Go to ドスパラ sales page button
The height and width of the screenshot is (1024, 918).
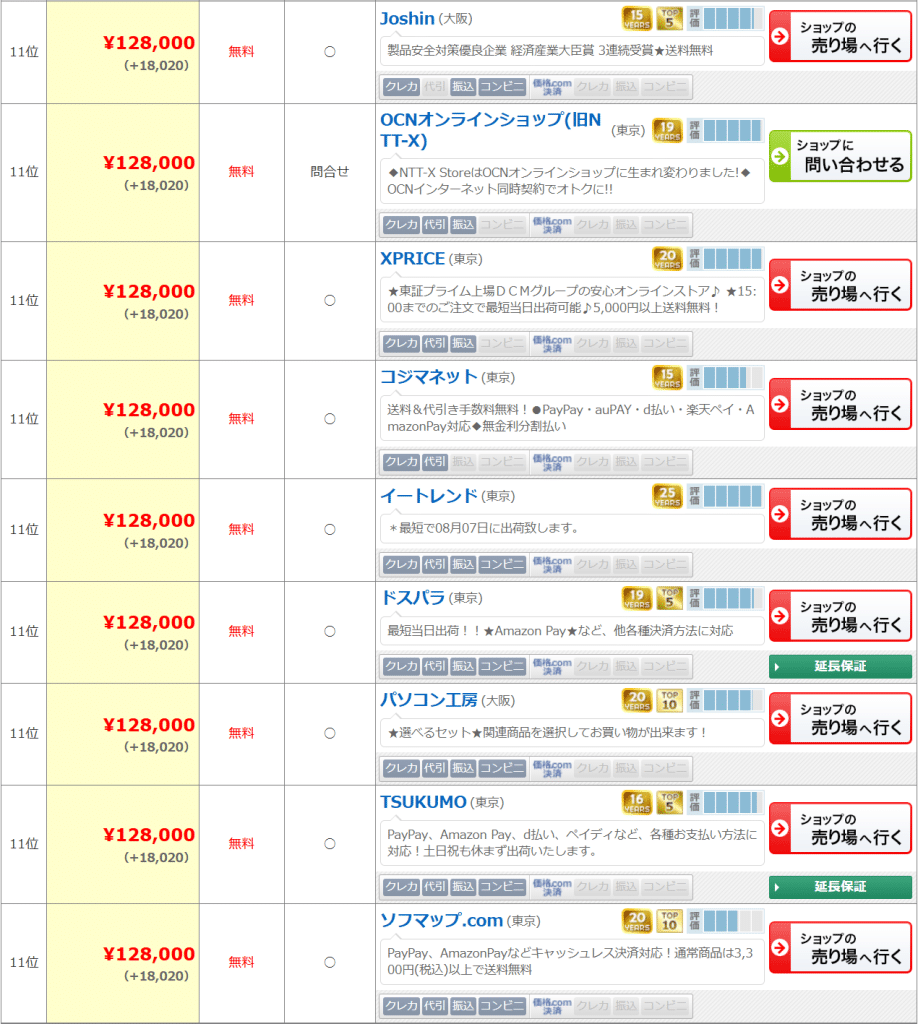pos(840,616)
